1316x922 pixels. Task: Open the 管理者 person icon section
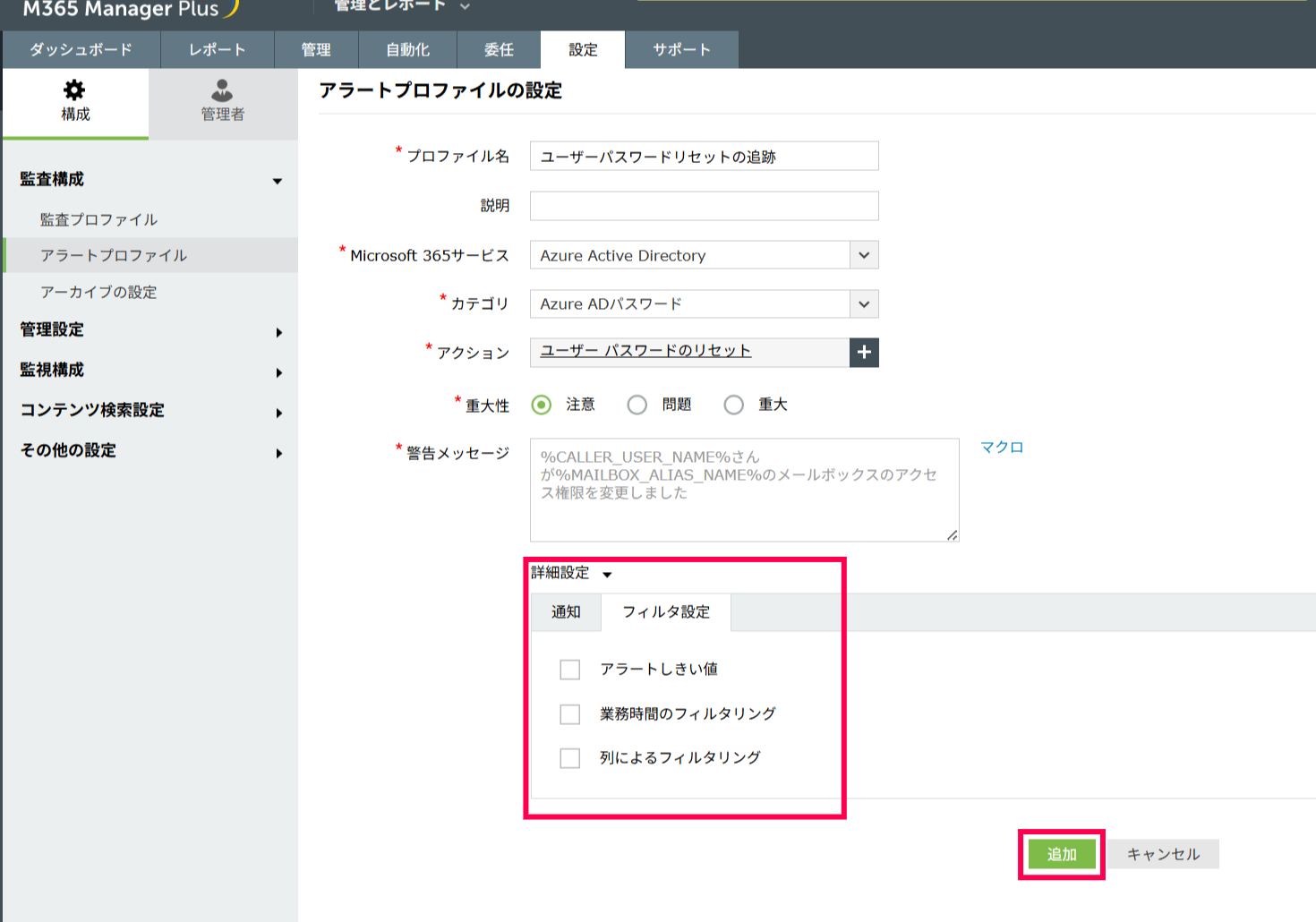coord(223,102)
